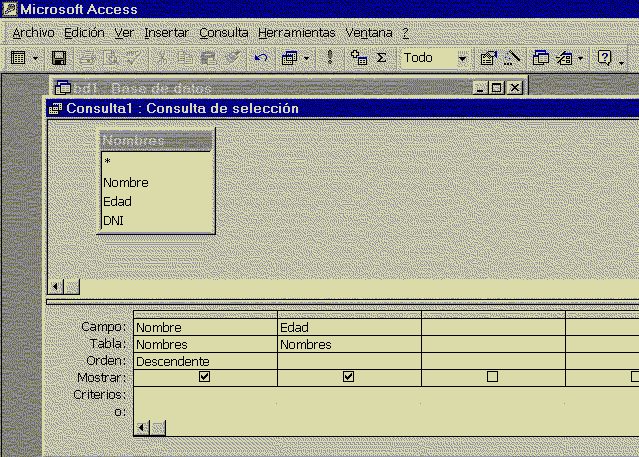639x457 pixels.
Task: Click the empty Campo cell in third column
Action: (x=494, y=327)
